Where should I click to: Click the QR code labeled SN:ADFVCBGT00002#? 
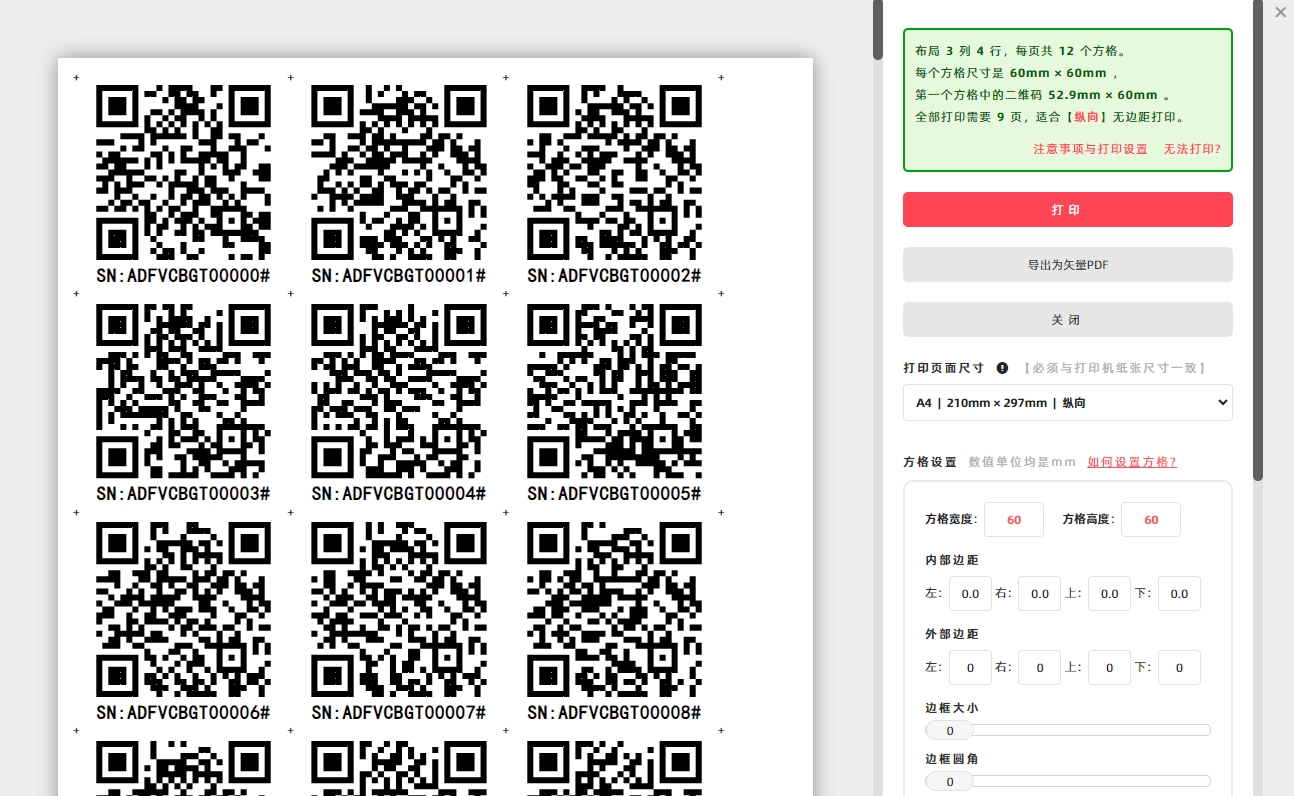click(614, 172)
